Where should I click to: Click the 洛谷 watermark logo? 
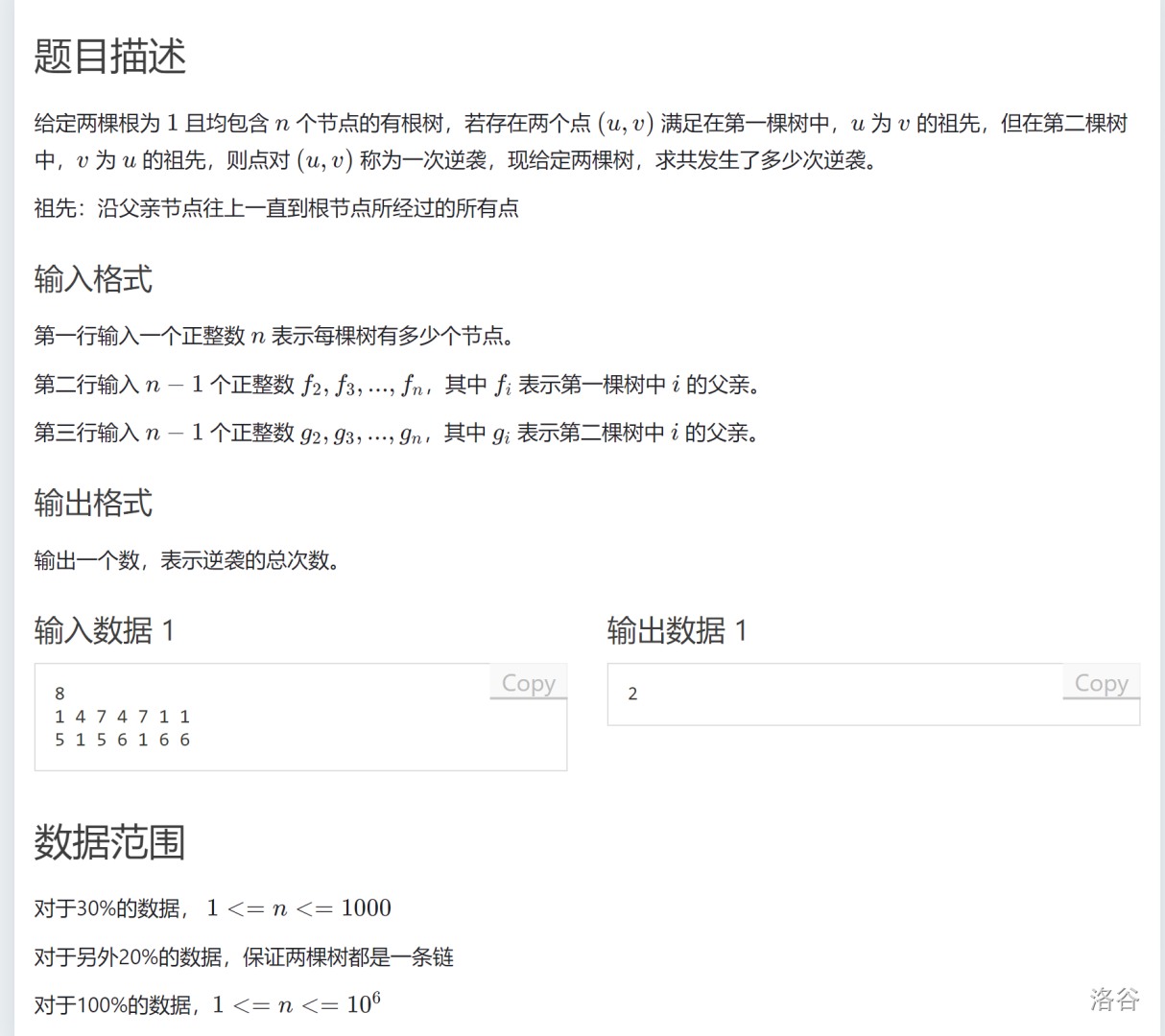coord(1114,999)
